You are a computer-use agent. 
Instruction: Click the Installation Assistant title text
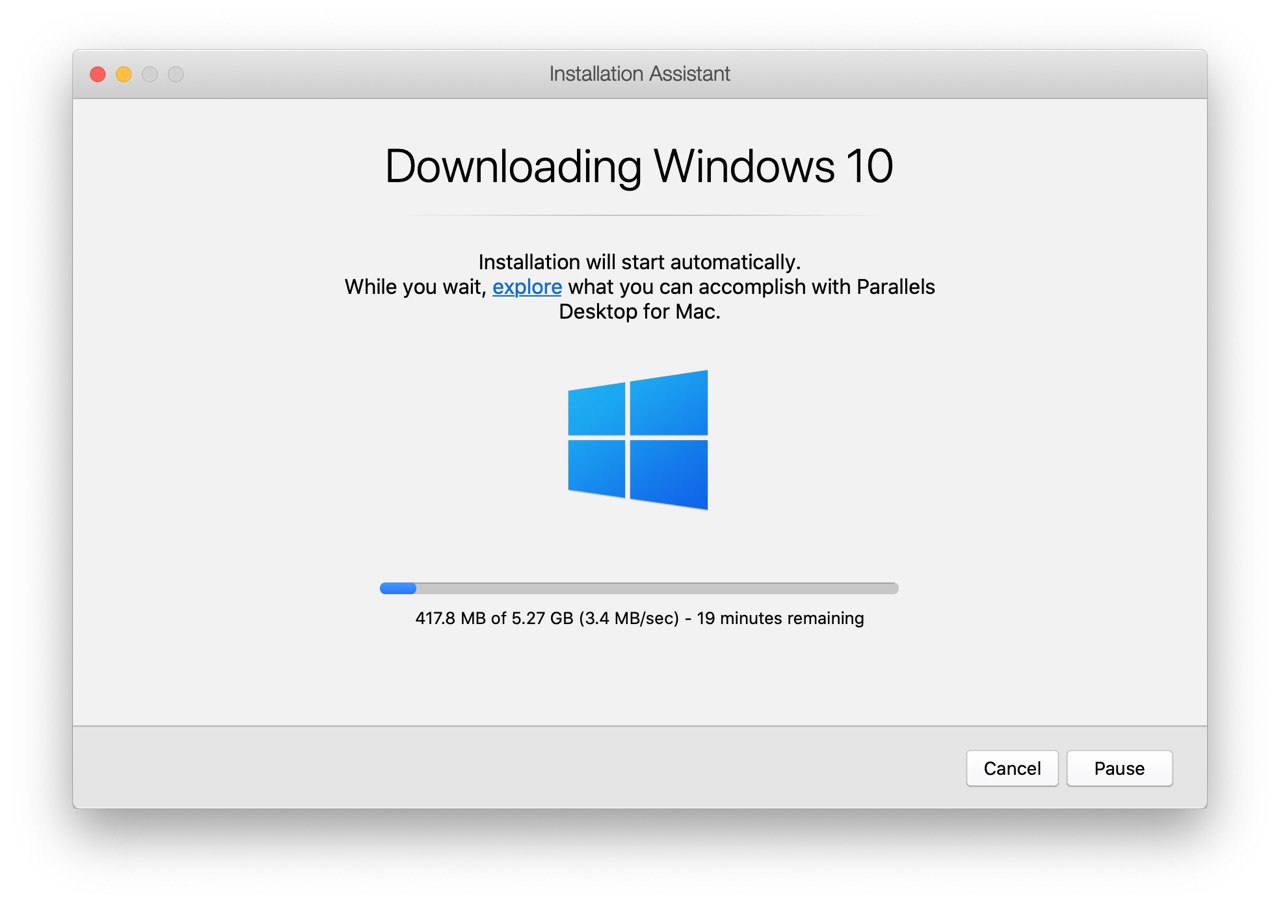[x=640, y=74]
